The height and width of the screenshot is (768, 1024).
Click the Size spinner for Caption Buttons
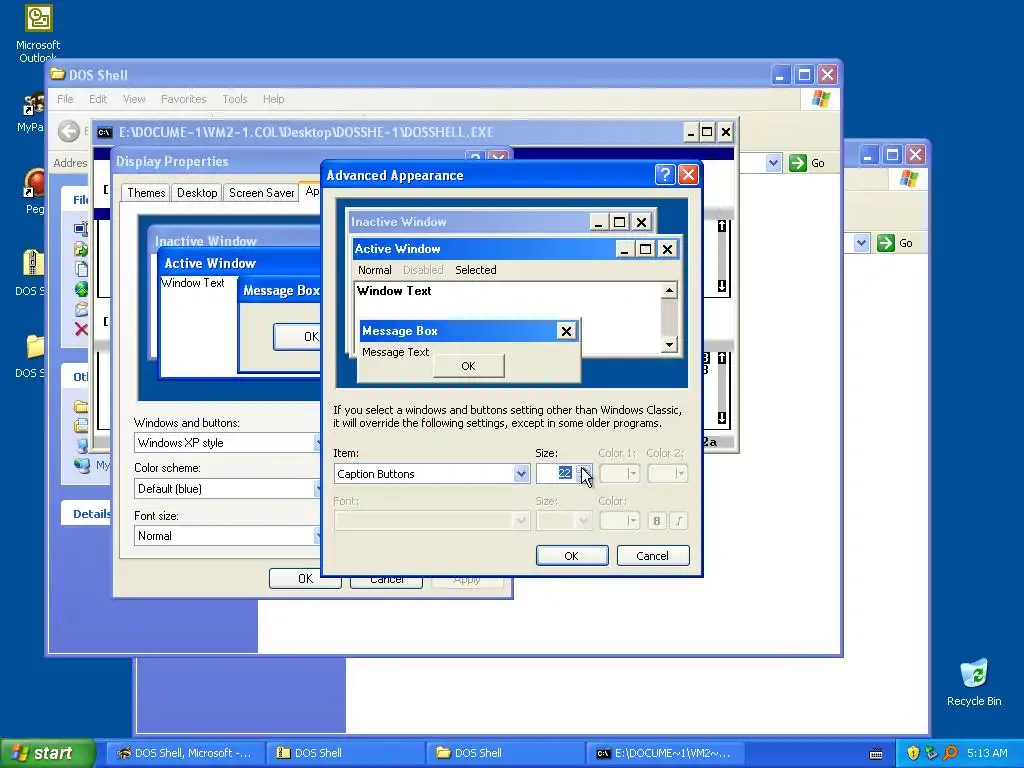586,473
